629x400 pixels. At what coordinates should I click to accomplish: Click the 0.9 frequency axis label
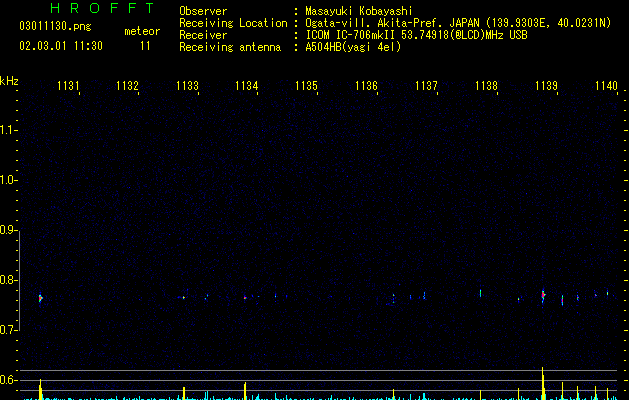coord(7,230)
